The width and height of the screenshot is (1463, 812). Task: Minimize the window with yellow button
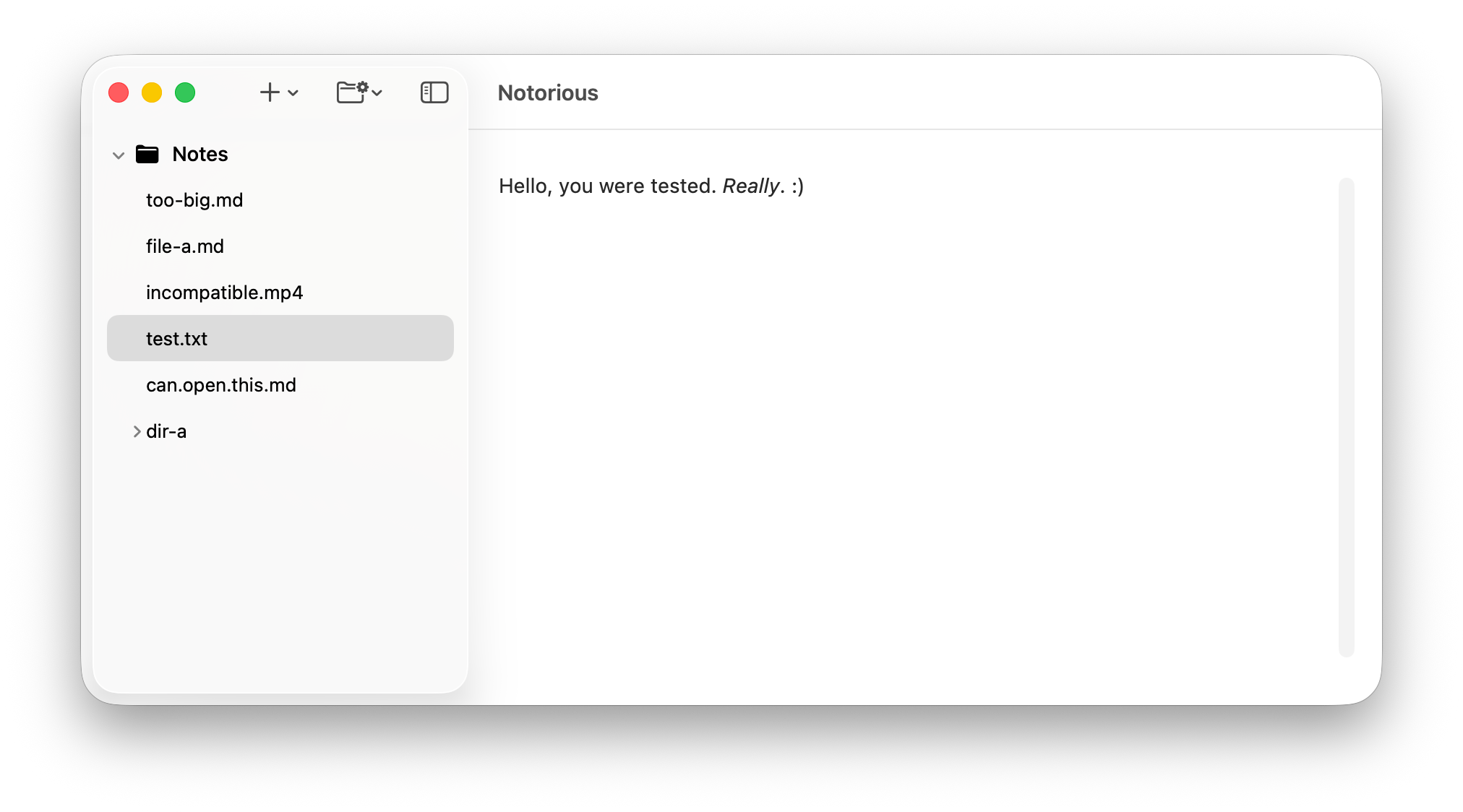[x=152, y=92]
